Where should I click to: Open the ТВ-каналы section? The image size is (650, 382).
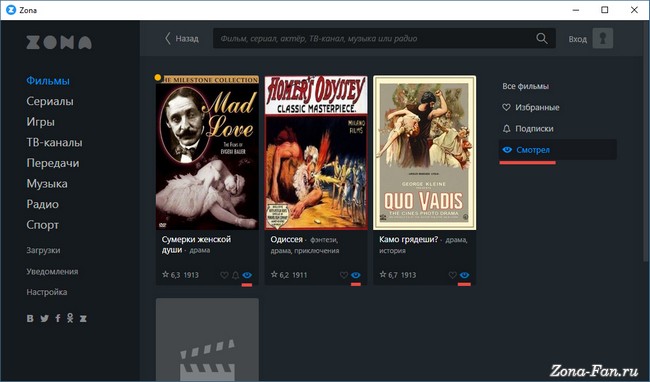pos(54,143)
